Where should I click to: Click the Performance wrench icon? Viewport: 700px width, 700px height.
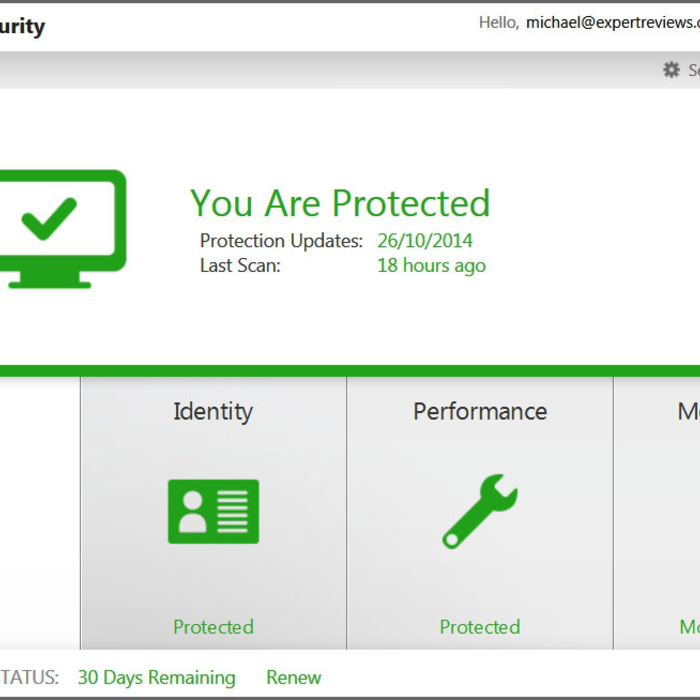click(480, 512)
